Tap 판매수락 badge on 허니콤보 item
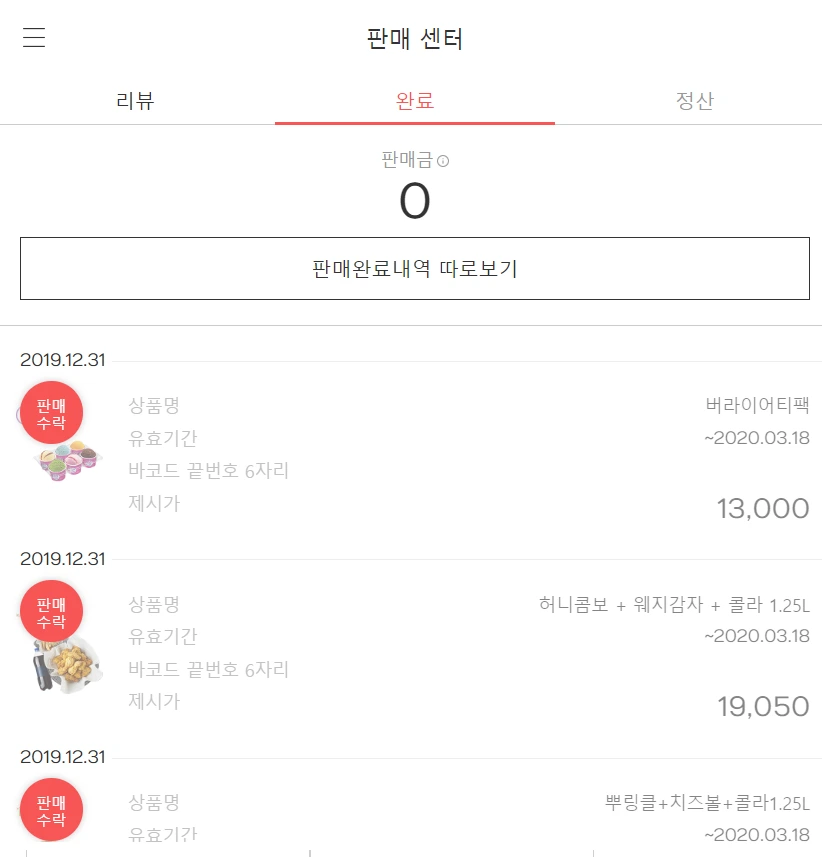The width and height of the screenshot is (822, 857). point(51,612)
